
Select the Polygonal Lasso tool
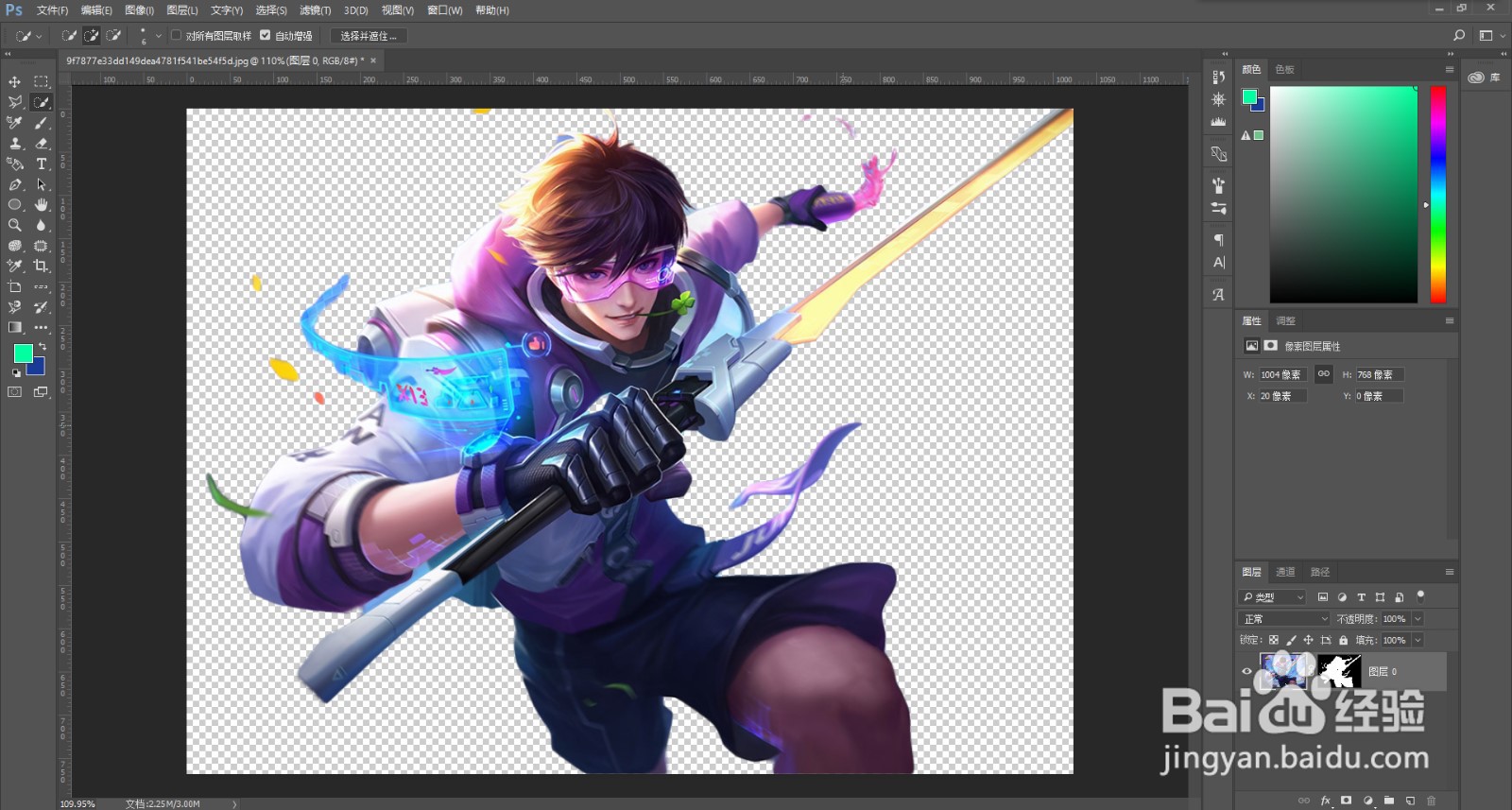(x=15, y=102)
